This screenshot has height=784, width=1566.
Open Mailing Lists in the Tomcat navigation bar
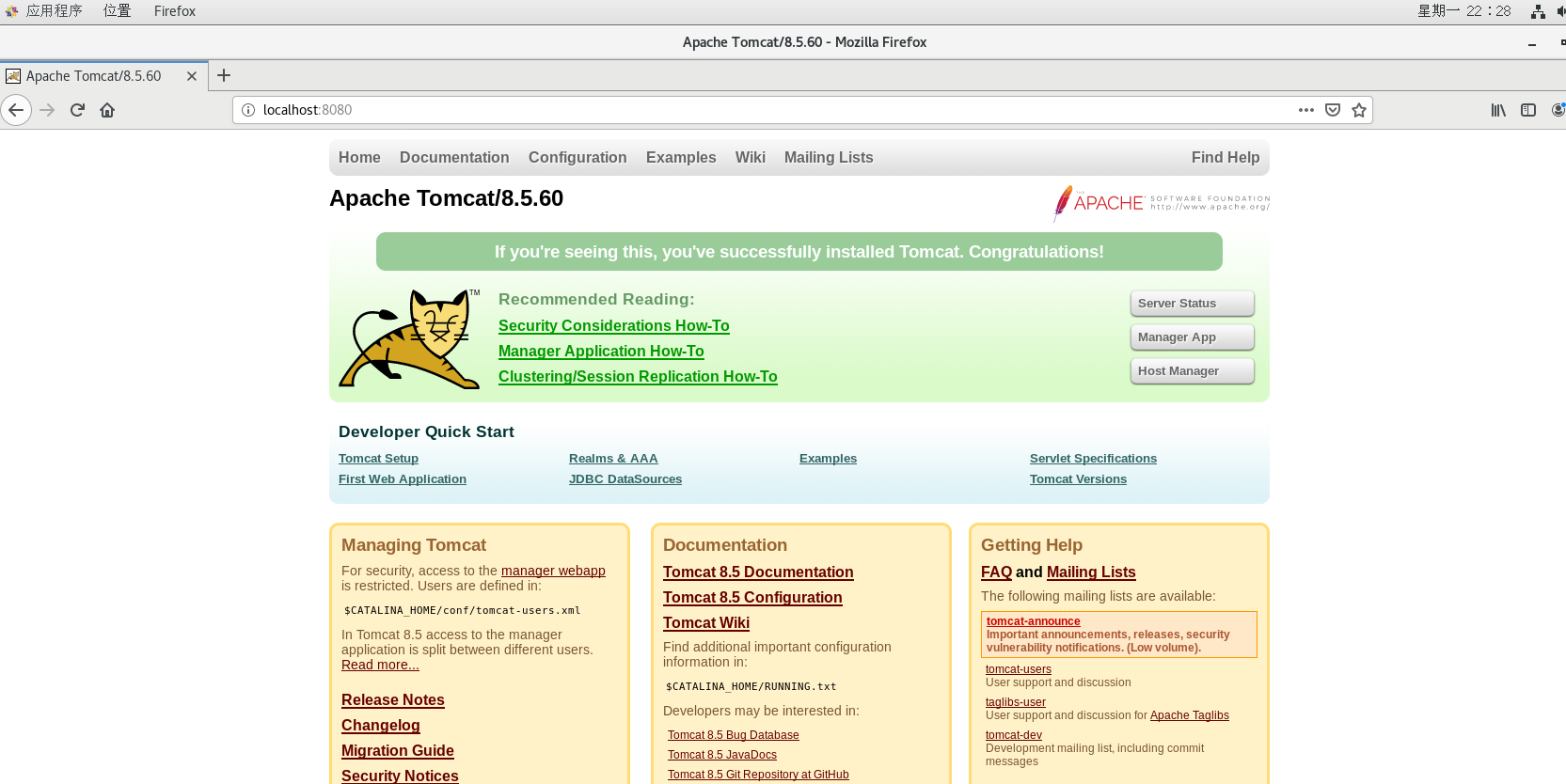829,158
